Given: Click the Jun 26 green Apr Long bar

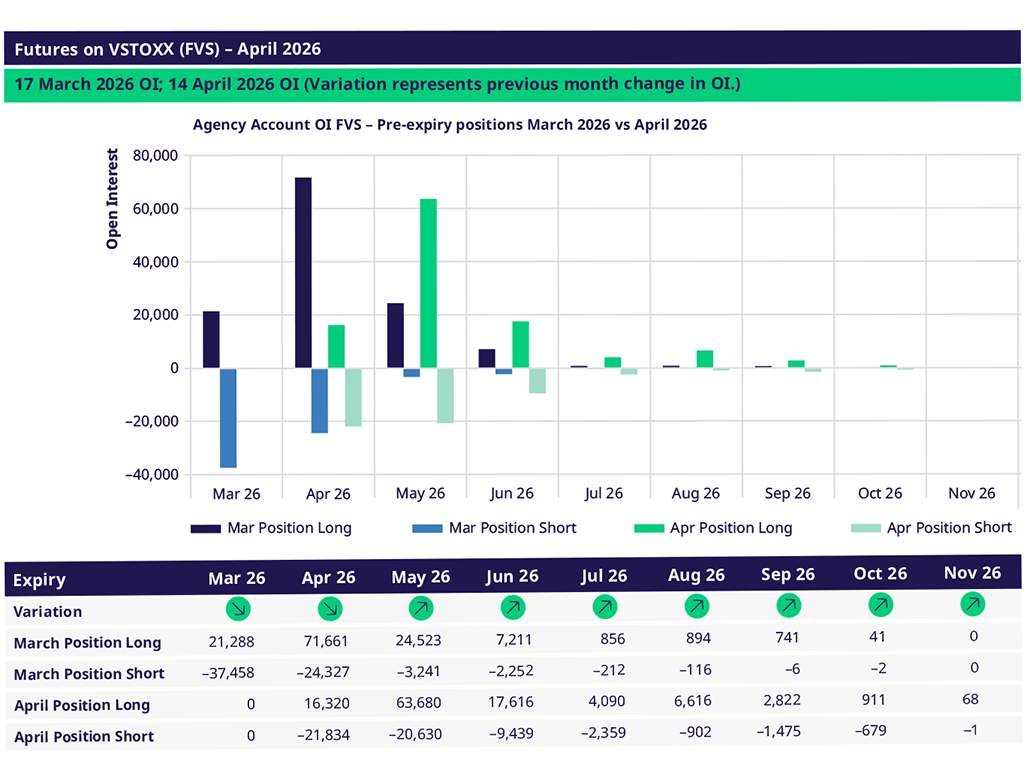Looking at the screenshot, I should pyautogui.click(x=520, y=344).
